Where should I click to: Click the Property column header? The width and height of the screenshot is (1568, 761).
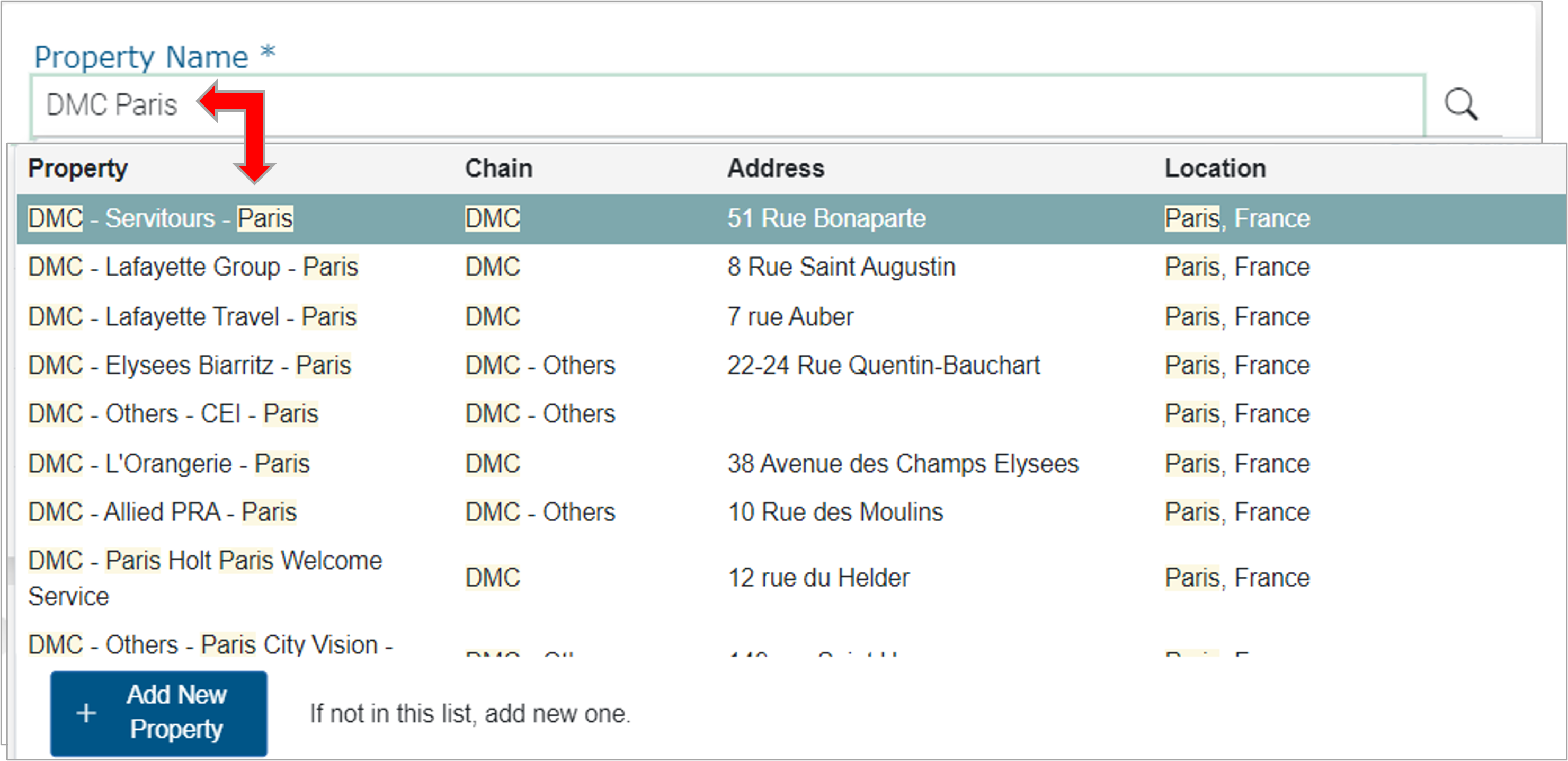(78, 169)
